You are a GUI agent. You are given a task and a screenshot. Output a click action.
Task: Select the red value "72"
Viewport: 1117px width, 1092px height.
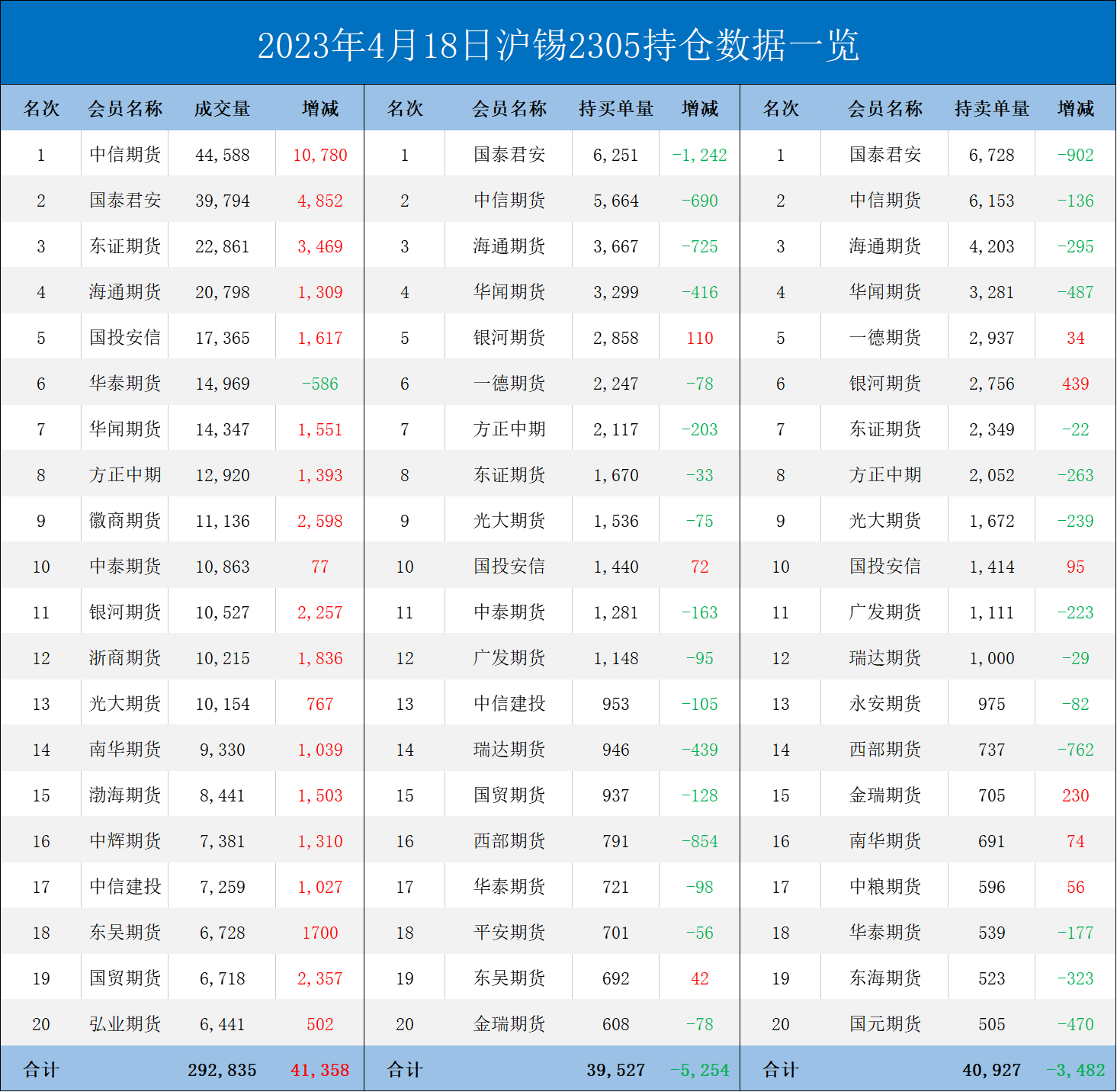[x=700, y=567]
